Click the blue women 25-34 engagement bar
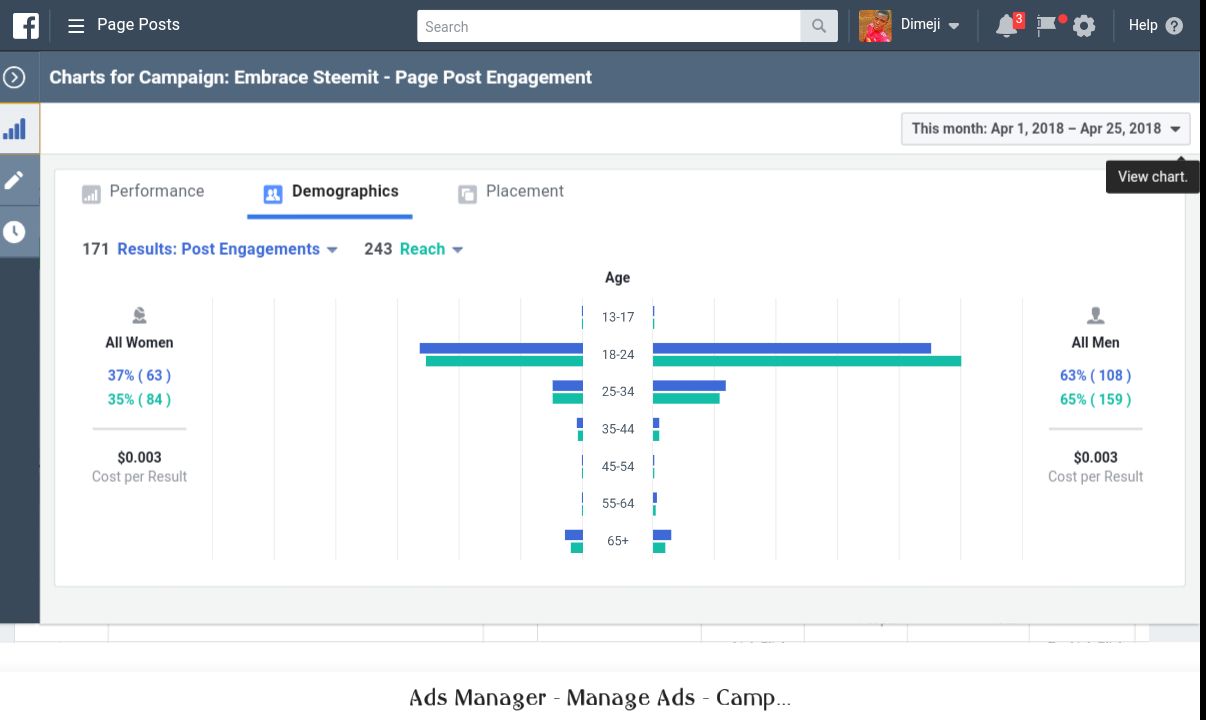 click(x=568, y=385)
